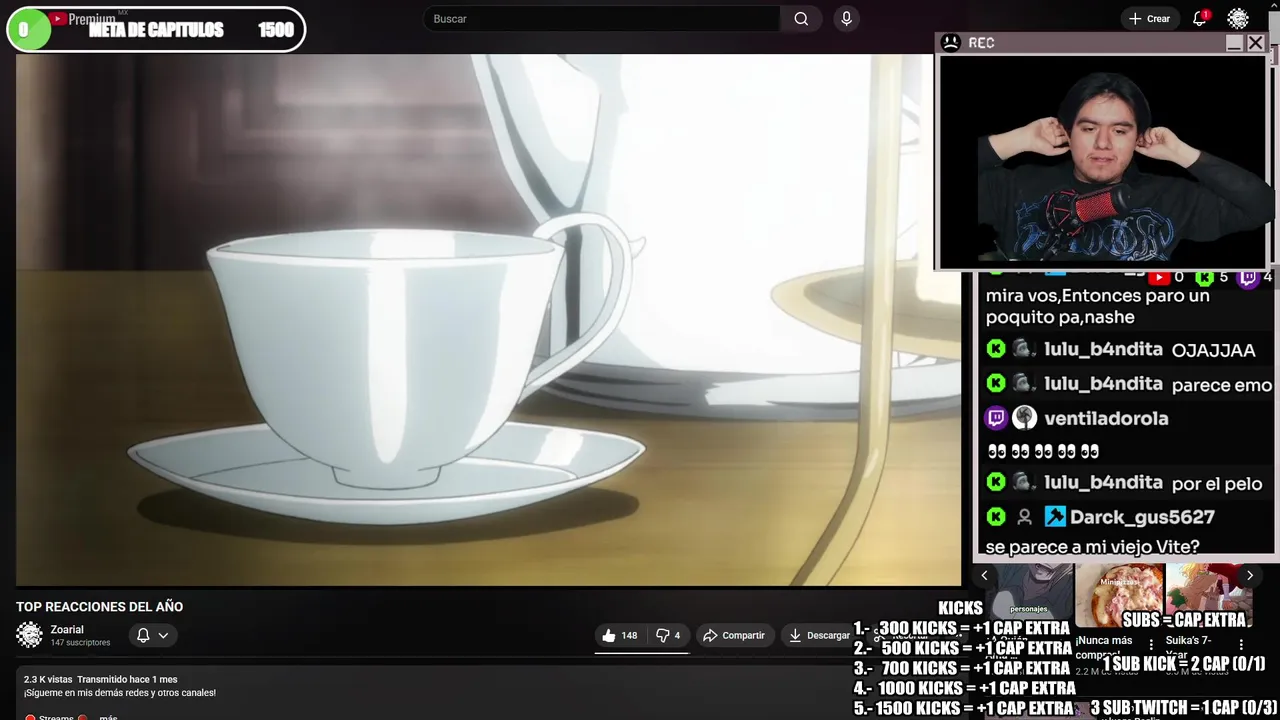Open the ventiladorola chat avatar
Image resolution: width=1280 pixels, height=720 pixels.
click(x=1024, y=418)
